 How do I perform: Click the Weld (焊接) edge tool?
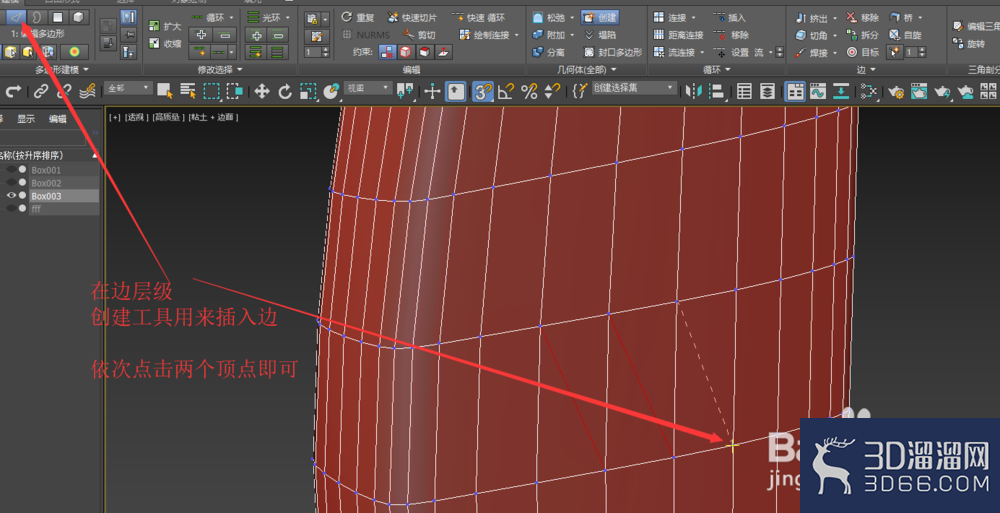pyautogui.click(x=811, y=53)
